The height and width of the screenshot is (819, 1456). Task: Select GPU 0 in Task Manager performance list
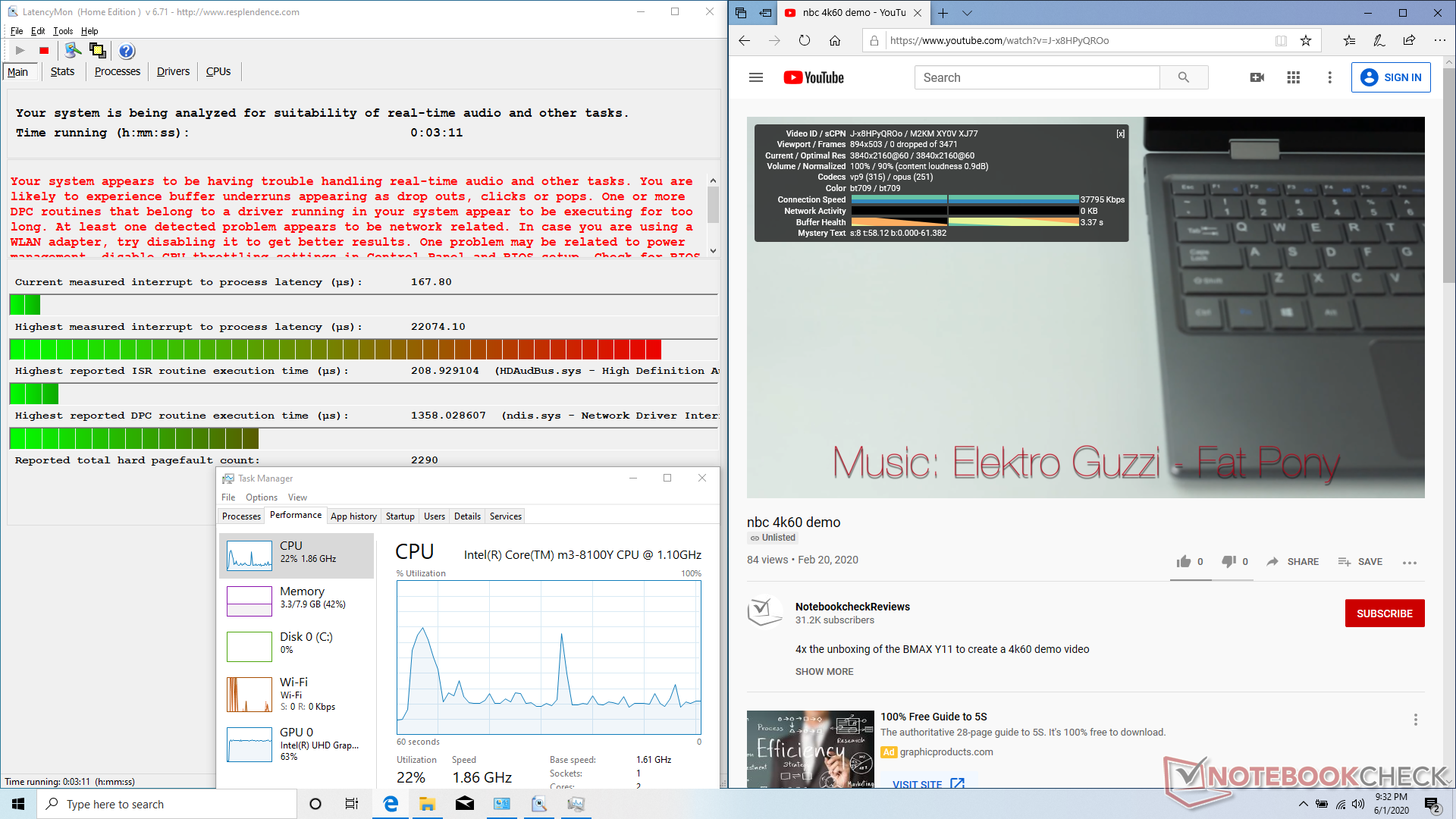click(x=297, y=743)
